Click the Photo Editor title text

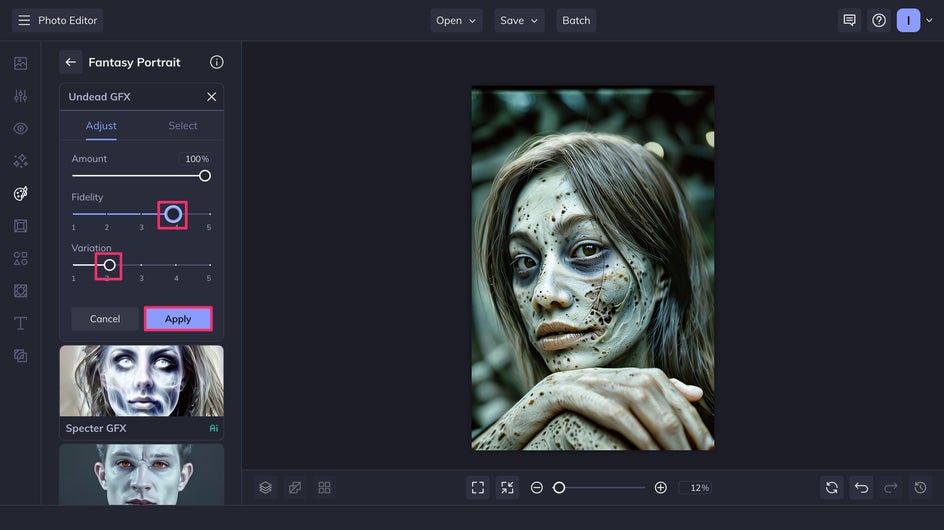pyautogui.click(x=67, y=20)
